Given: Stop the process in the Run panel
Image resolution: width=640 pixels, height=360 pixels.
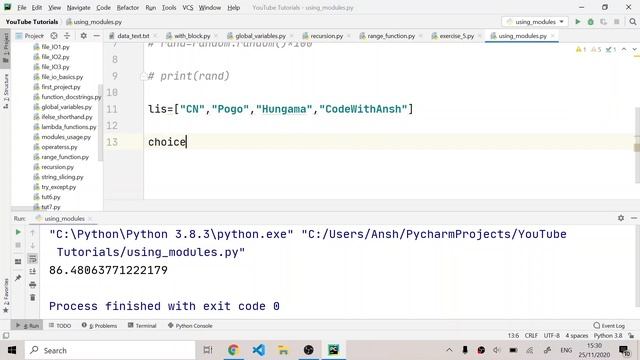Looking at the screenshot, I should coord(18,245).
